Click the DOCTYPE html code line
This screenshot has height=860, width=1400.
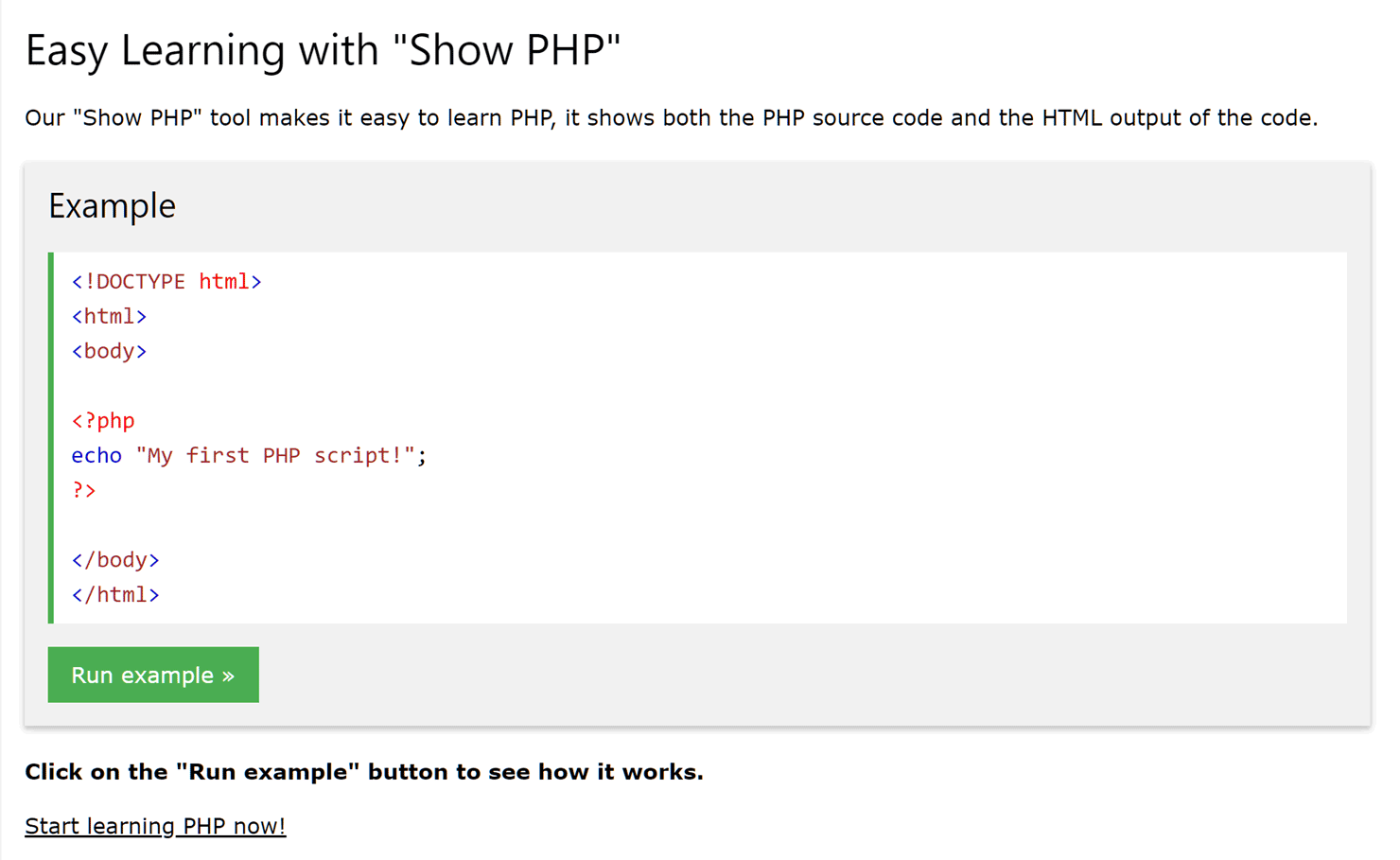(166, 282)
